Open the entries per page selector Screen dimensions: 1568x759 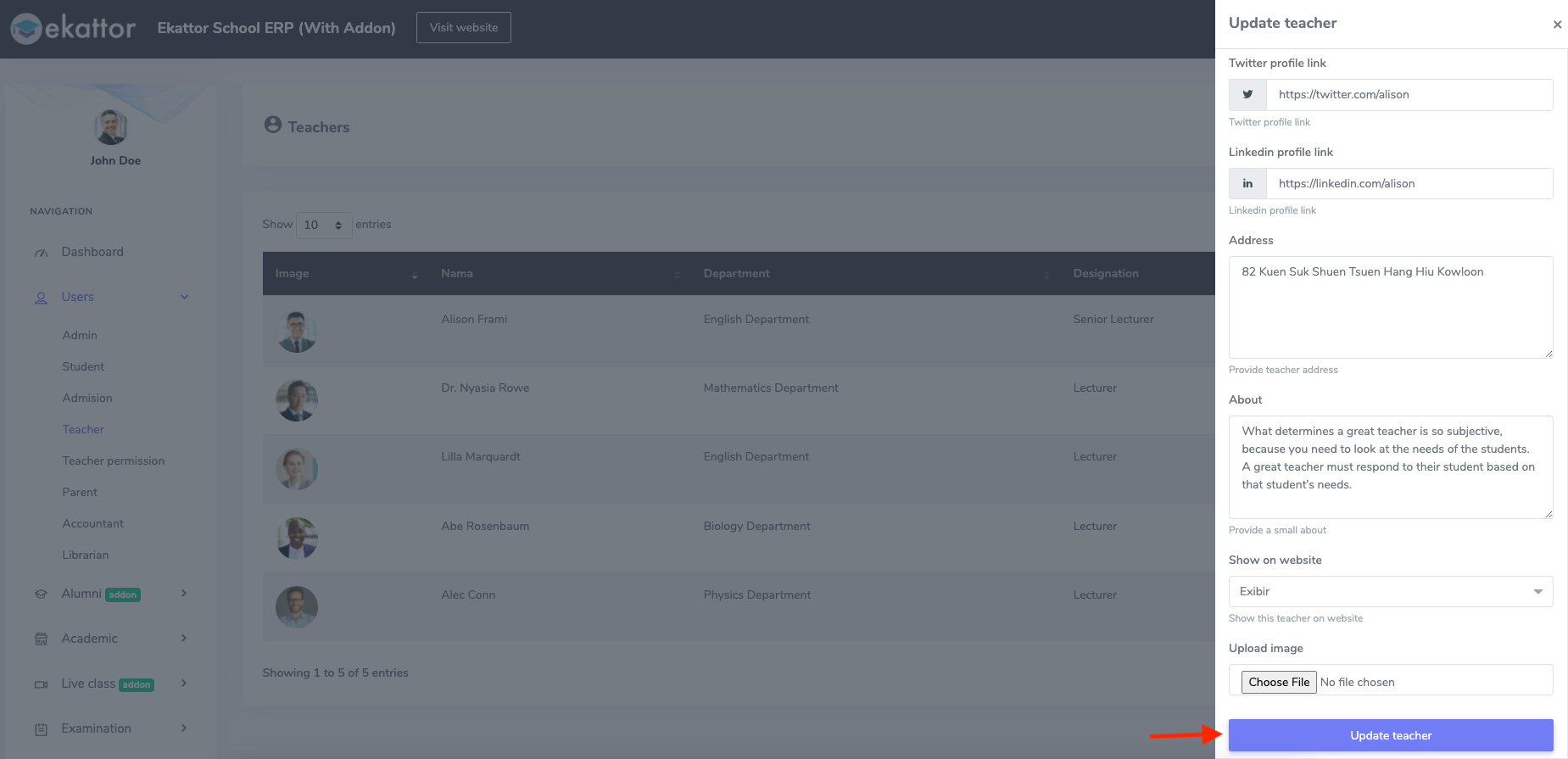(x=323, y=225)
